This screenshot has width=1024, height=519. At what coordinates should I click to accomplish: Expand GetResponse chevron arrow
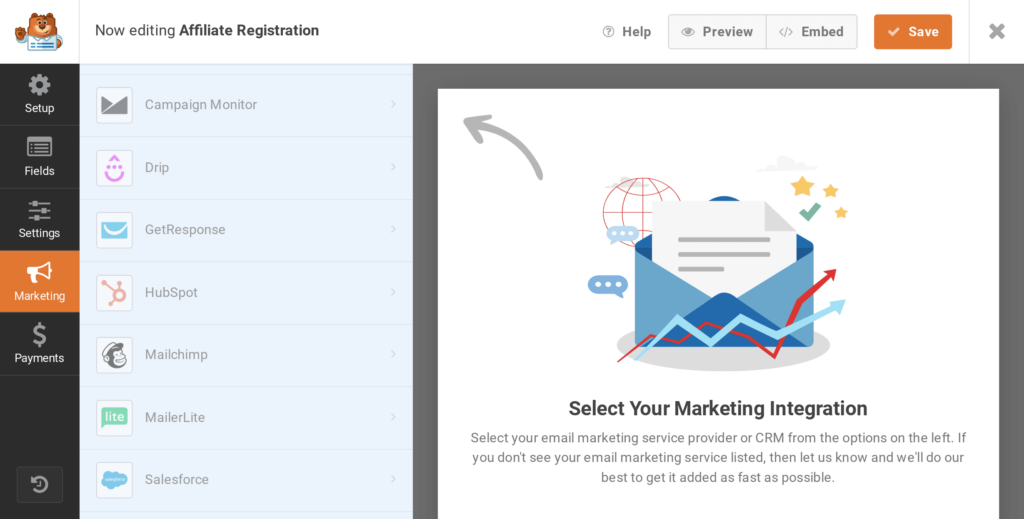393,229
